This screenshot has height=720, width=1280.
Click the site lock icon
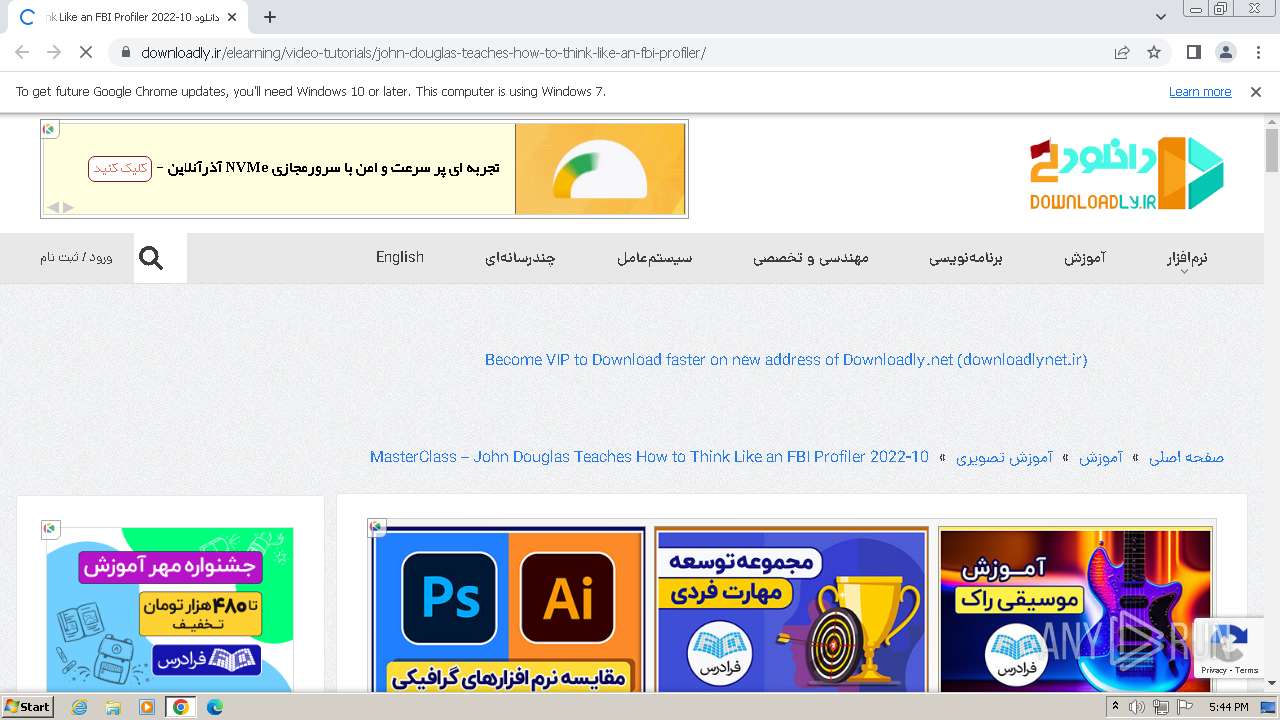[x=125, y=52]
